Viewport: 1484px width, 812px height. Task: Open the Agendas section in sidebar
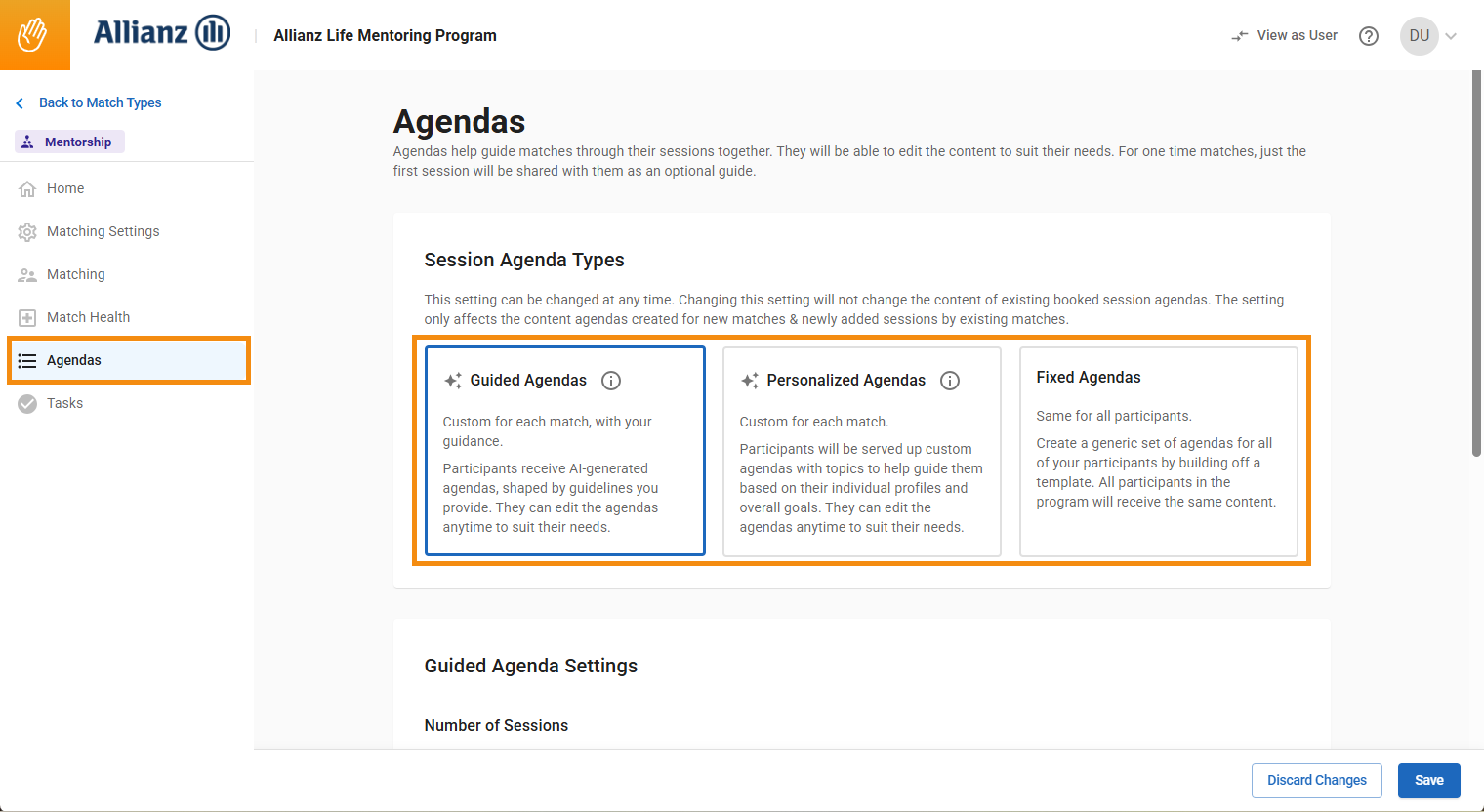point(73,359)
